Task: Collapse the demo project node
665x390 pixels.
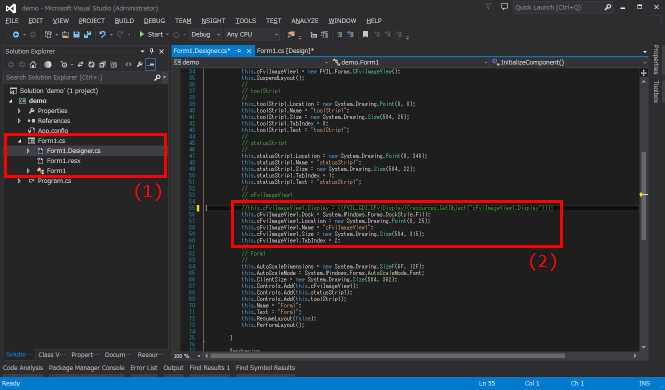Action: coord(11,101)
